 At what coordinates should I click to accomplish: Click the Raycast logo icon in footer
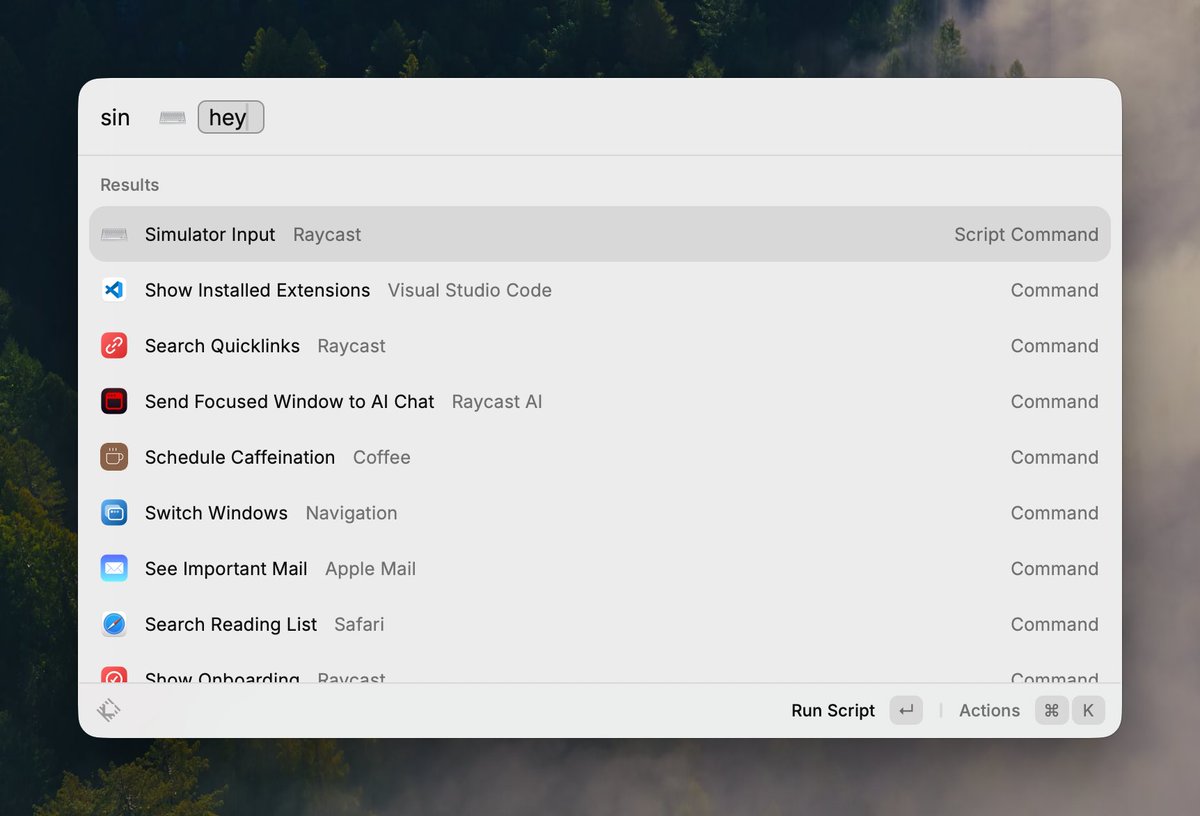click(x=109, y=710)
